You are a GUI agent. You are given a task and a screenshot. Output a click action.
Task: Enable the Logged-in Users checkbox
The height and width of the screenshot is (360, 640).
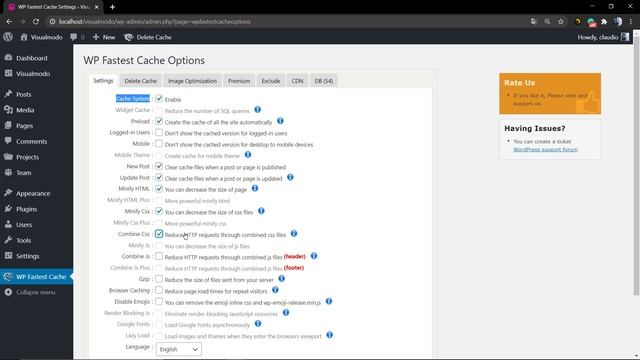point(159,133)
